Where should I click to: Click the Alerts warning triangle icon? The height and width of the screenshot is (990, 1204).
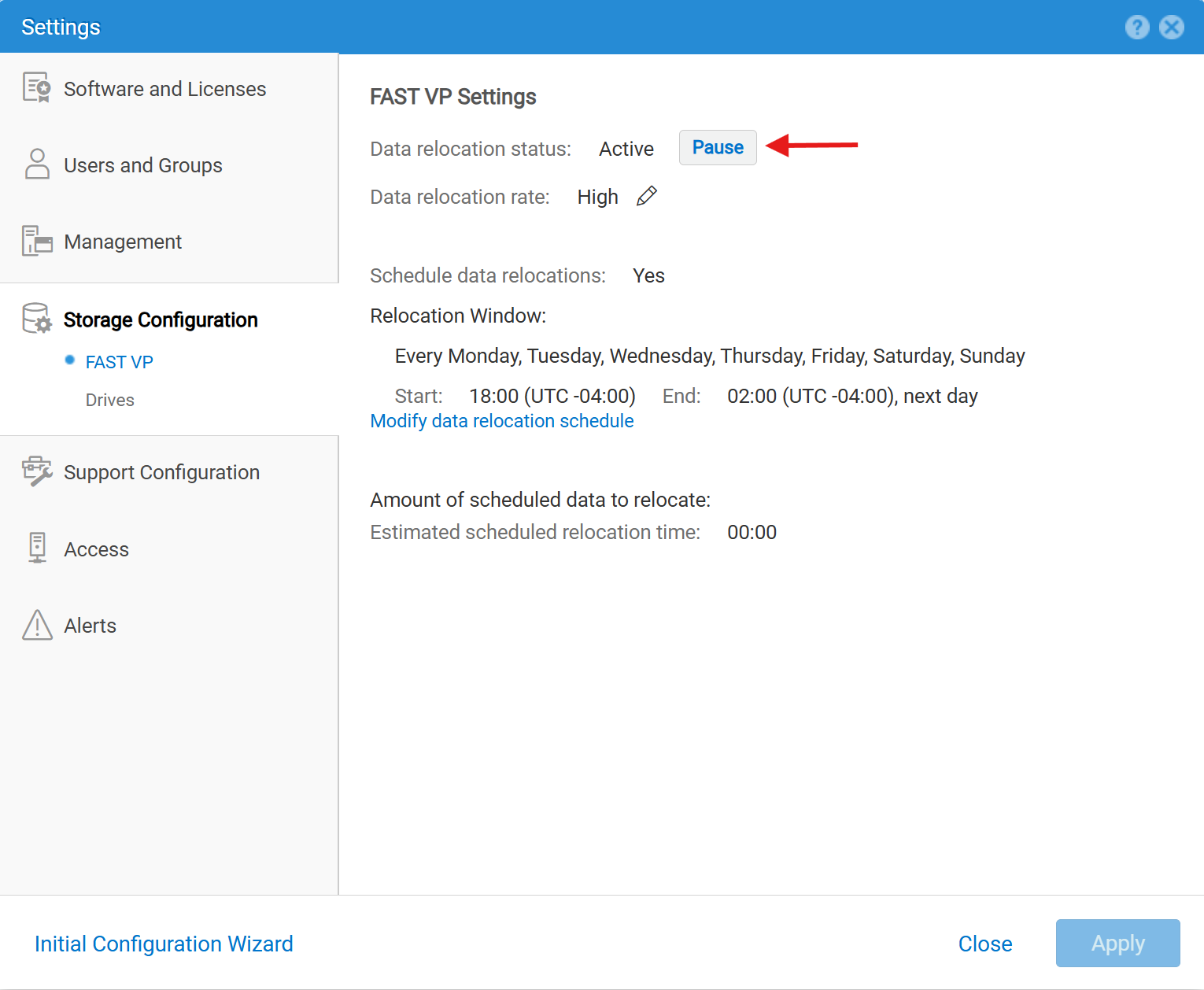(36, 625)
